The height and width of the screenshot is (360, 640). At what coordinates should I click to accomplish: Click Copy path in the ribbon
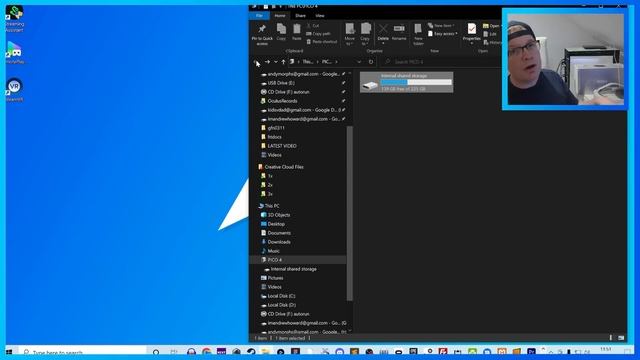319,34
